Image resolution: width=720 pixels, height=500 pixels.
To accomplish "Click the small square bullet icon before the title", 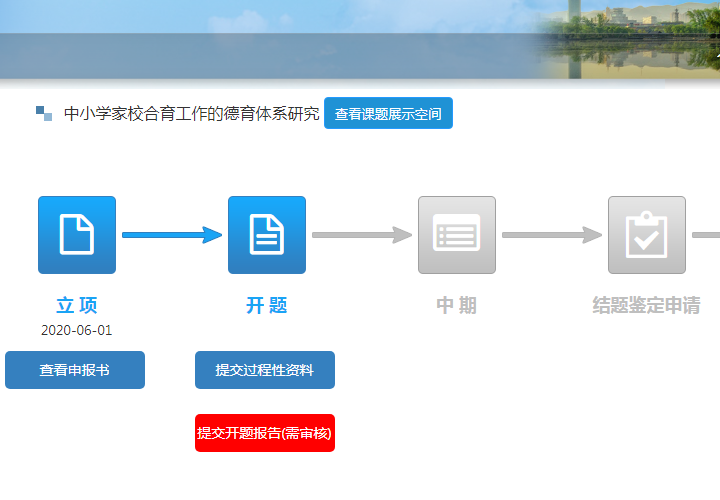I will 44,113.
